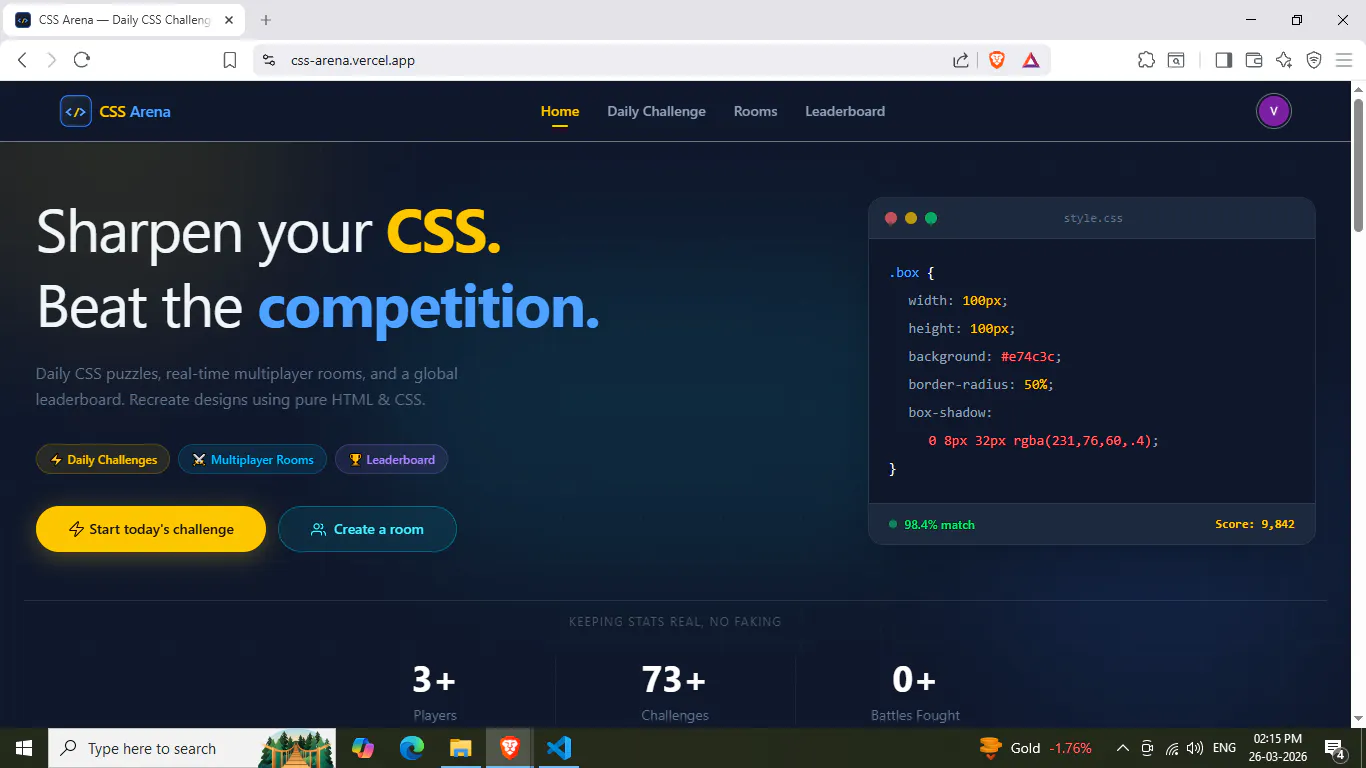Open a new browser tab plus
The image size is (1366, 768).
tap(266, 20)
